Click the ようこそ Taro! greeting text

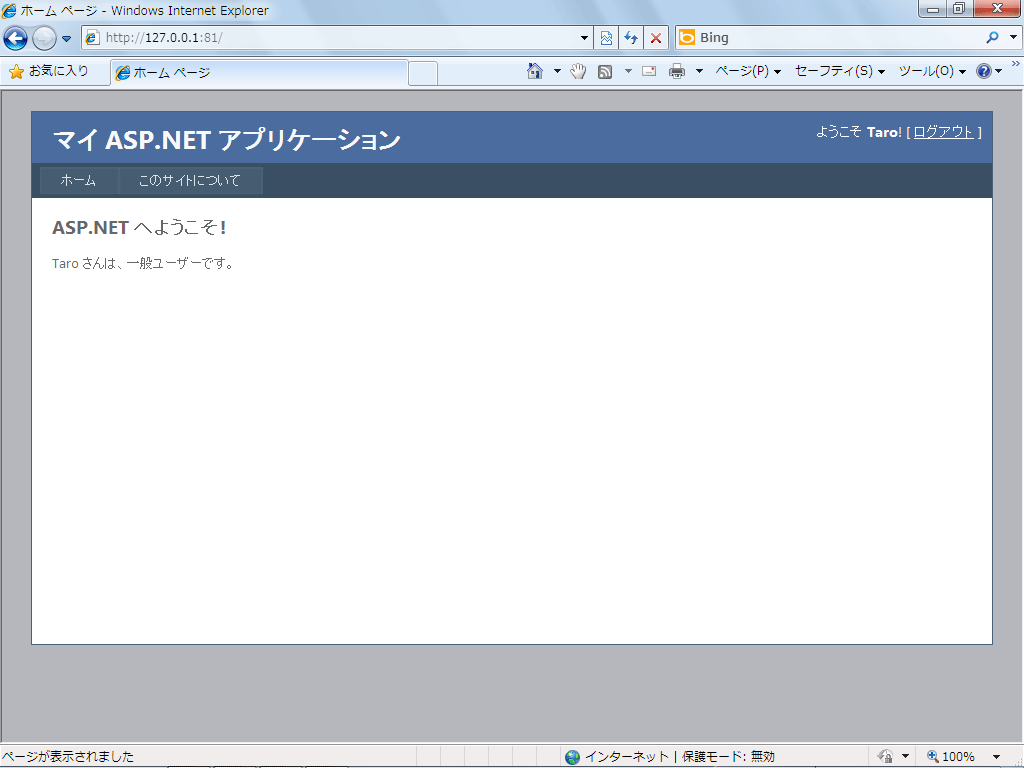tap(859, 132)
